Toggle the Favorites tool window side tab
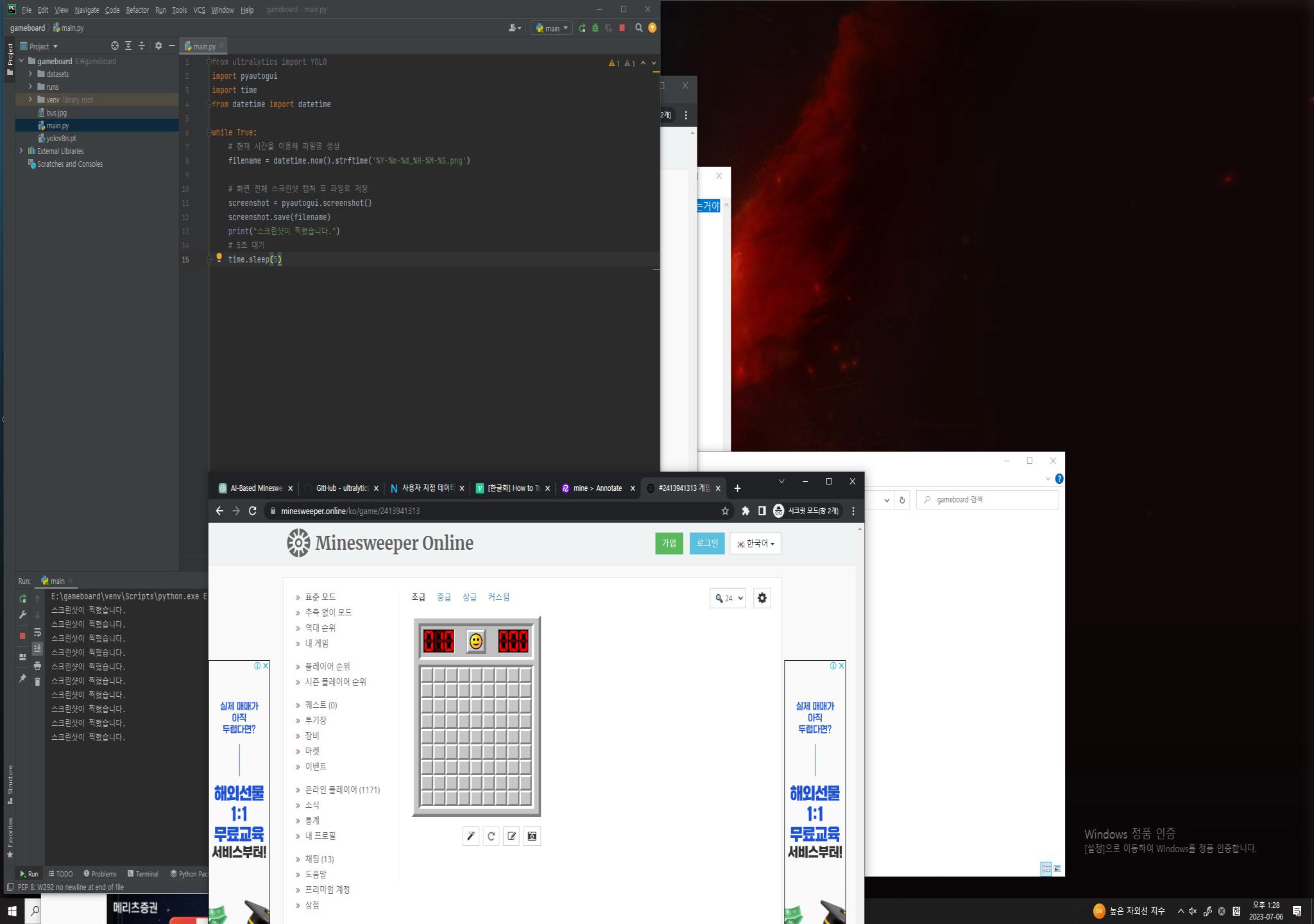 tap(10, 837)
